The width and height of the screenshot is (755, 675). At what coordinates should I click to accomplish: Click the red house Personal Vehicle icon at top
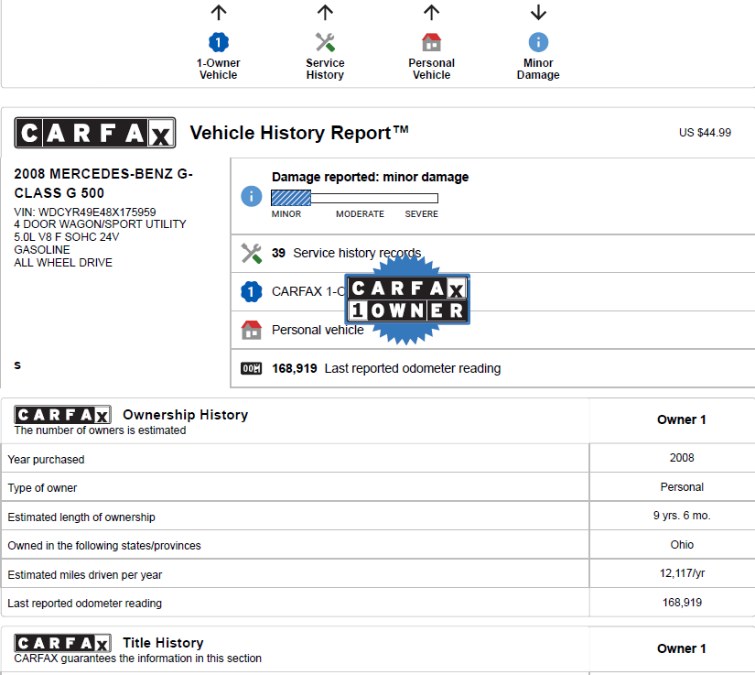[x=431, y=42]
